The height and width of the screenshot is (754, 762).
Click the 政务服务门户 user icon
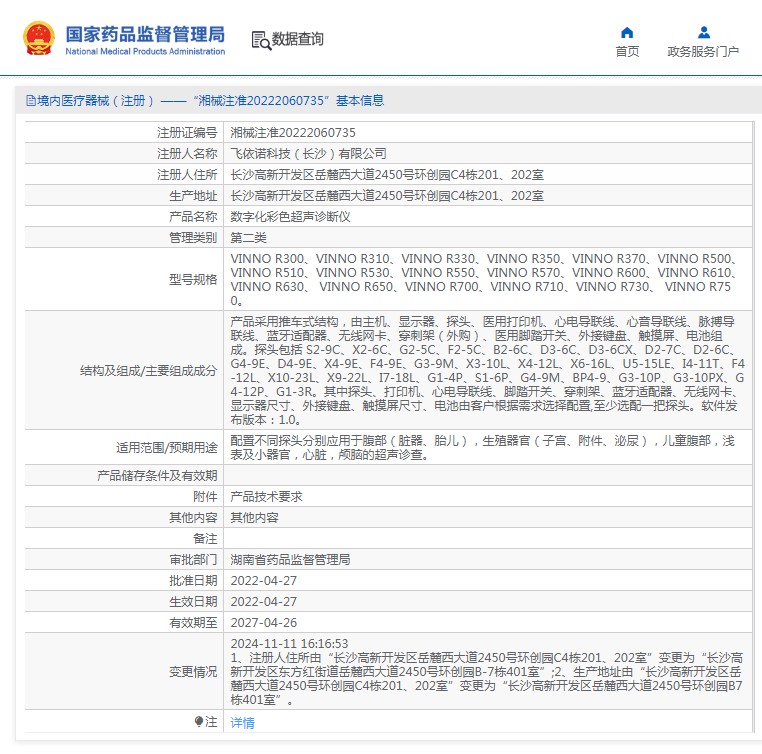703,33
